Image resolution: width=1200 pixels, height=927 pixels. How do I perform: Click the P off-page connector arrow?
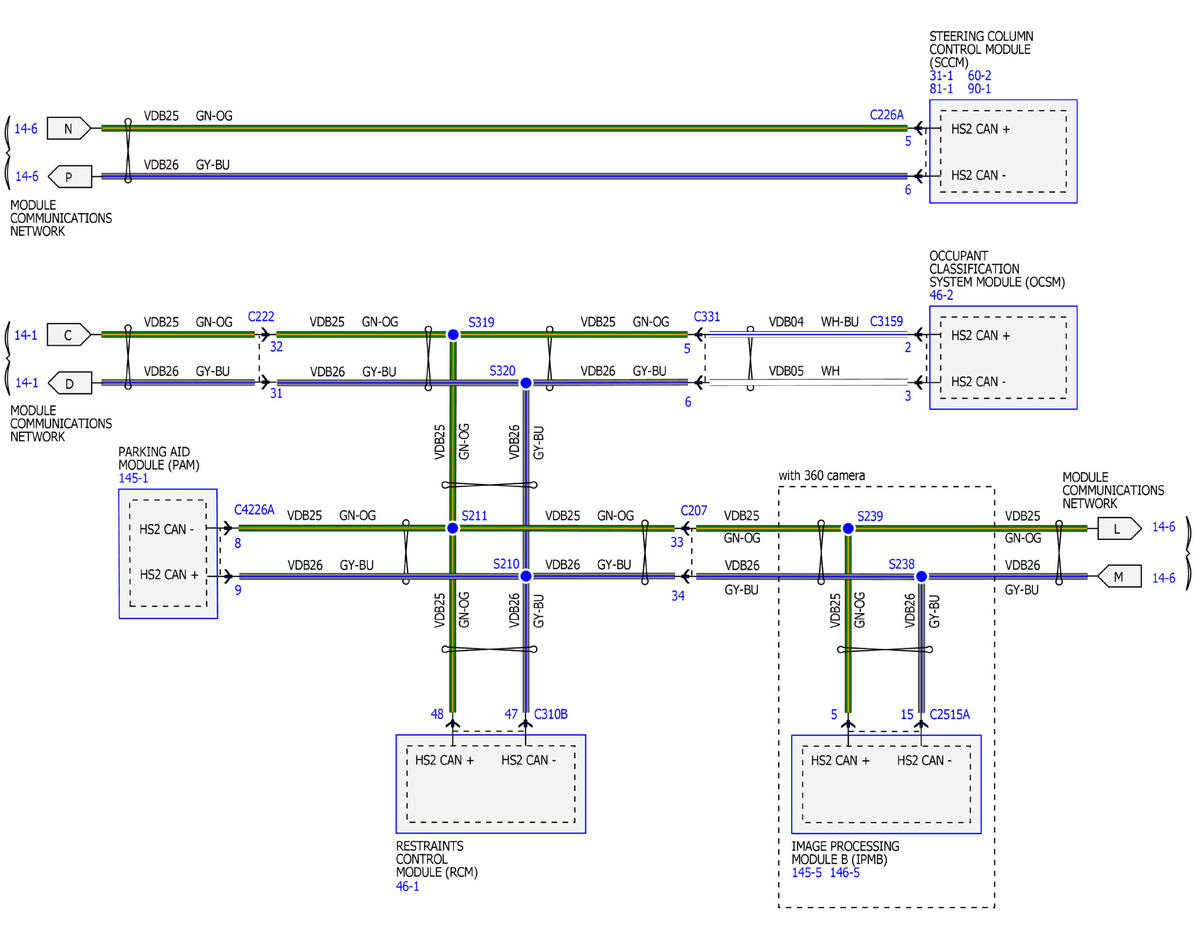coord(69,176)
